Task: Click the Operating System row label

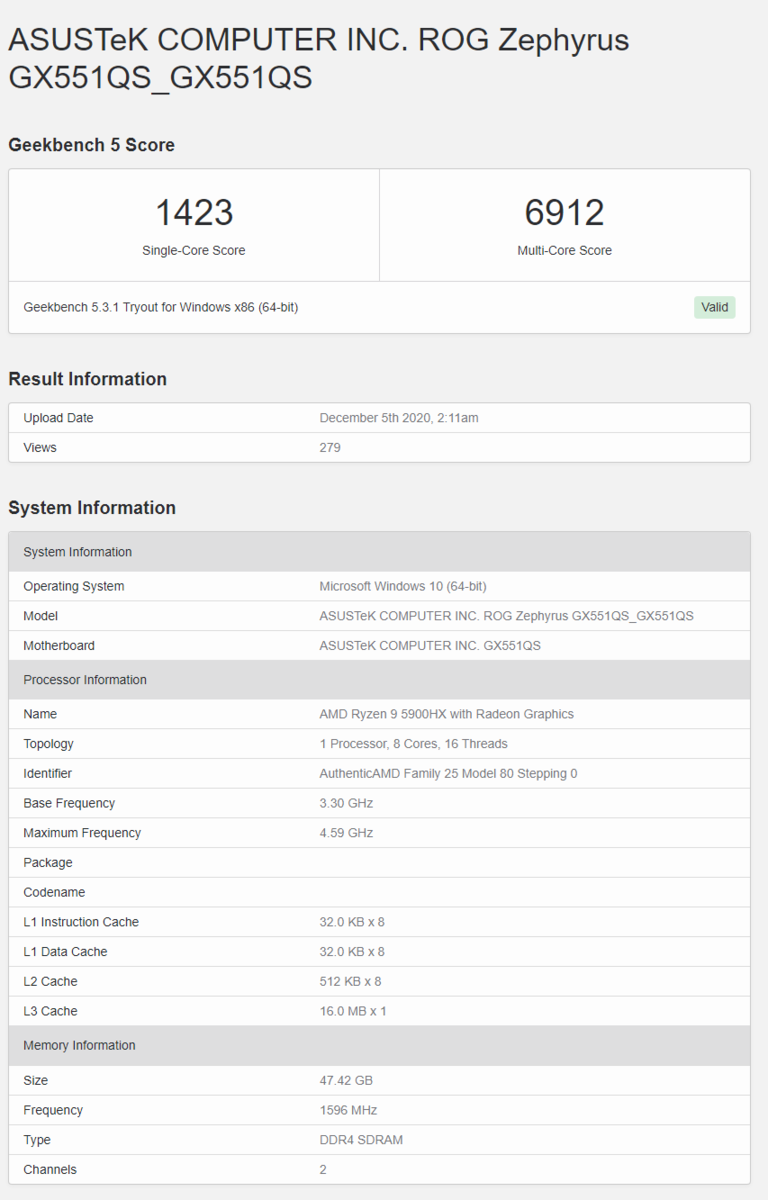Action: click(x=74, y=586)
